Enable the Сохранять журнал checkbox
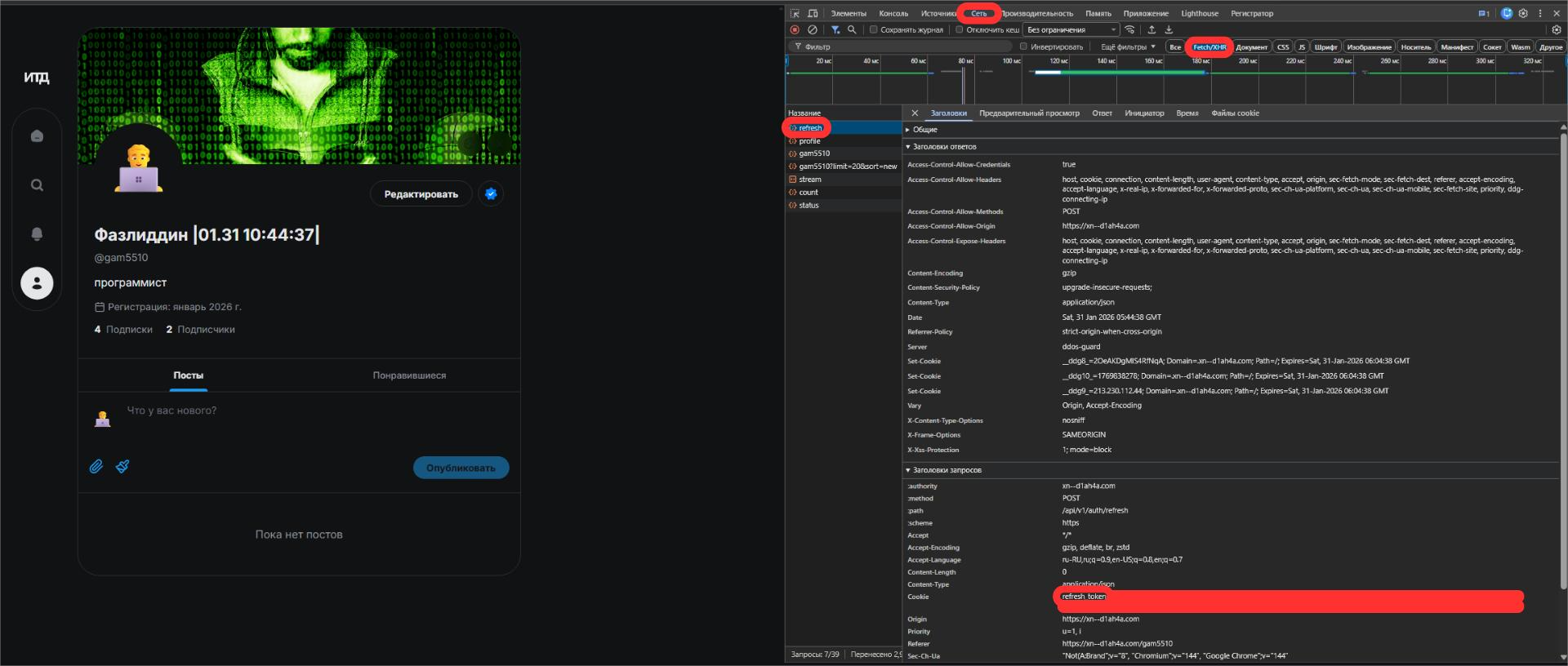The height and width of the screenshot is (666, 1568). [873, 29]
